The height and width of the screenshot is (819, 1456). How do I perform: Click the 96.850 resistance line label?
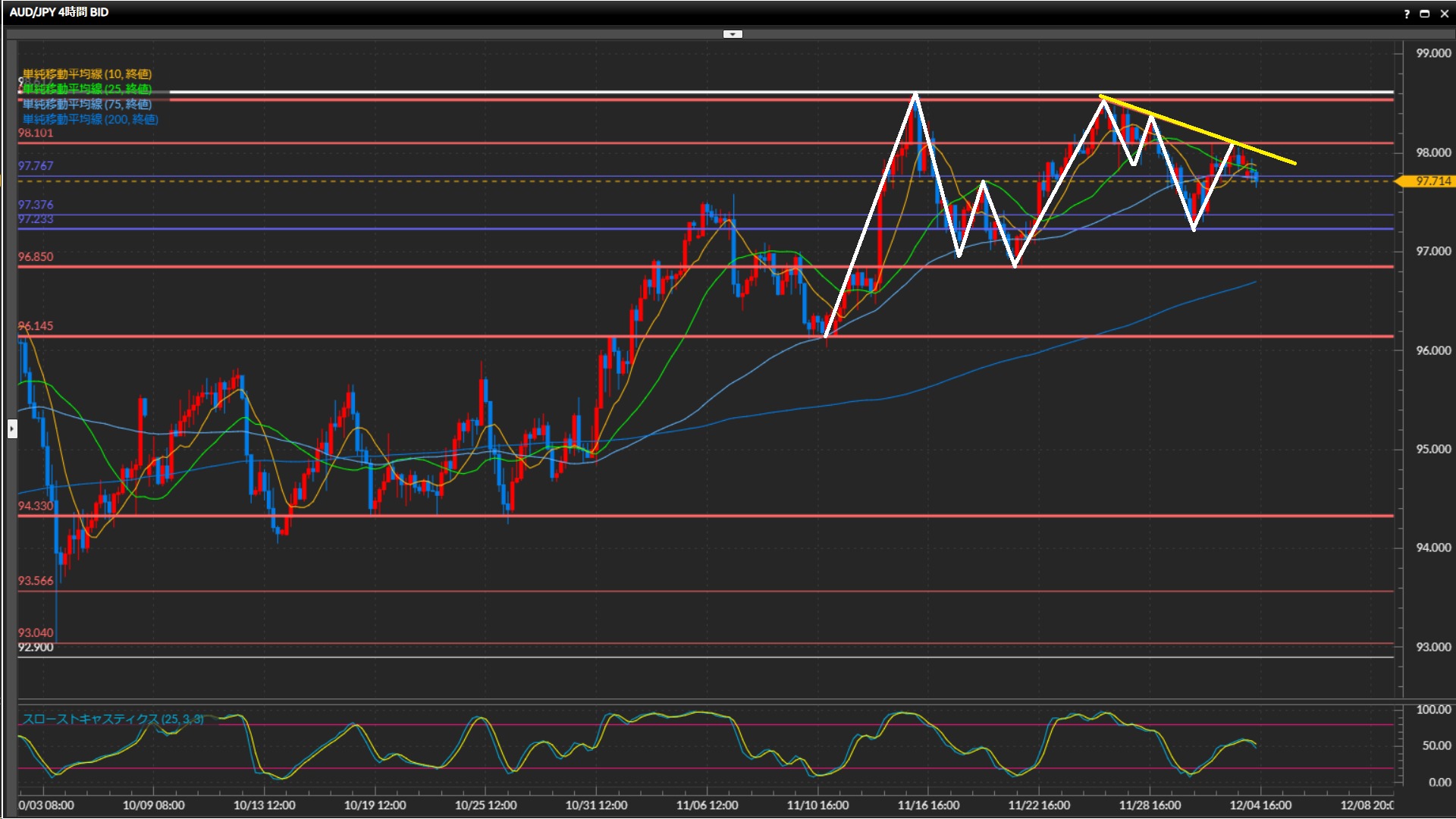(36, 257)
